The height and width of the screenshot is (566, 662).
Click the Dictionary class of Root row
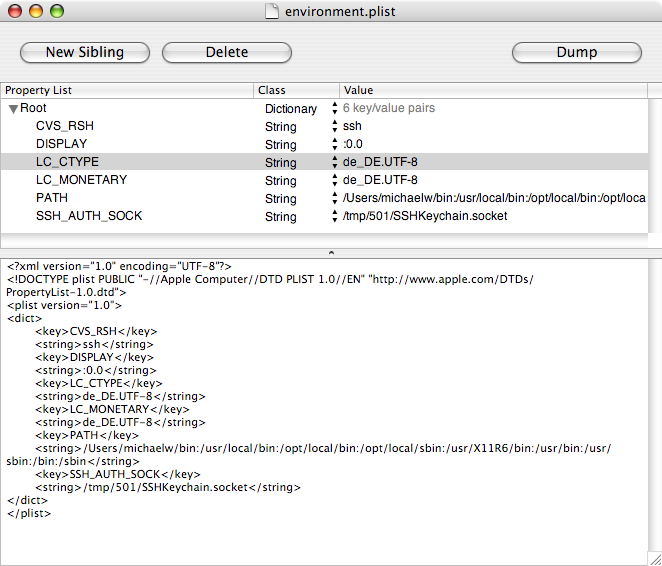pyautogui.click(x=291, y=109)
